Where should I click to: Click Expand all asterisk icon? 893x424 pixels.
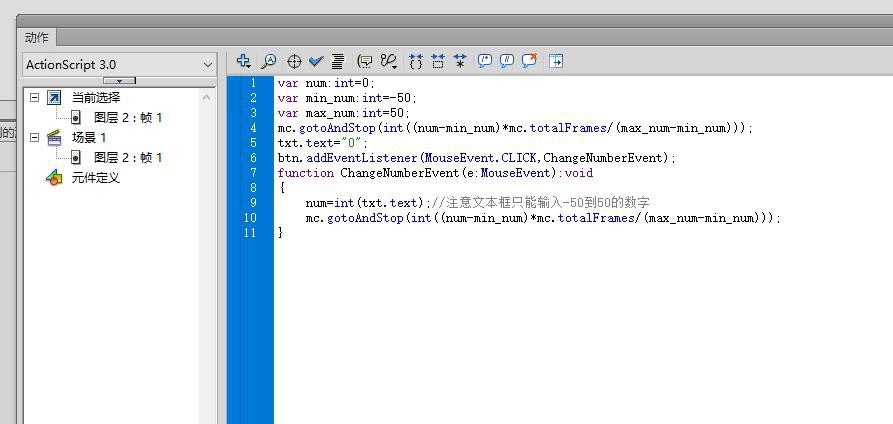460,61
